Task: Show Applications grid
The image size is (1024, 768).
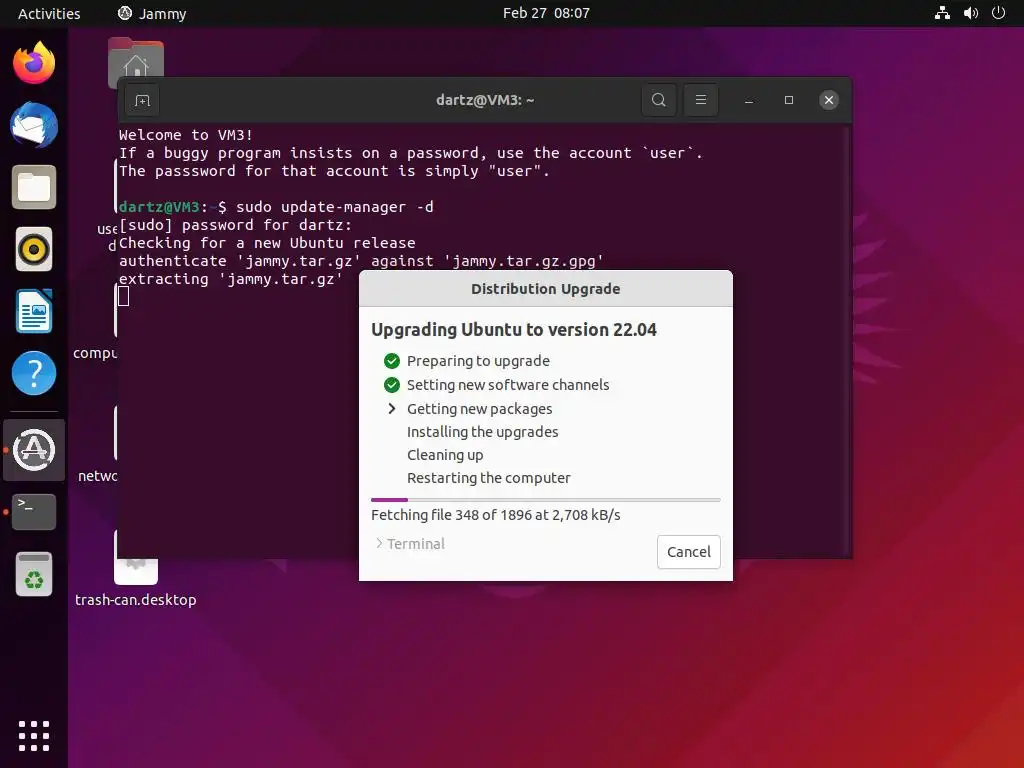Action: (34, 736)
